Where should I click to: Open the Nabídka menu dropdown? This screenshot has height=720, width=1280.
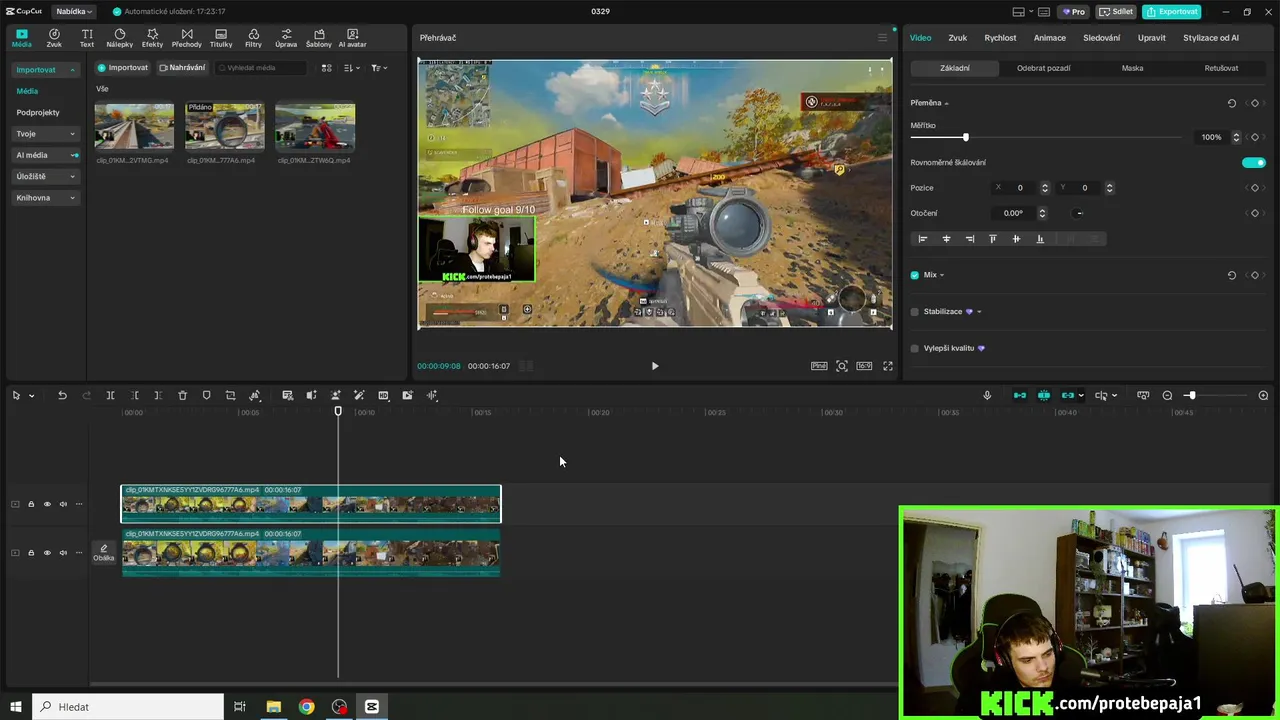pyautogui.click(x=73, y=12)
